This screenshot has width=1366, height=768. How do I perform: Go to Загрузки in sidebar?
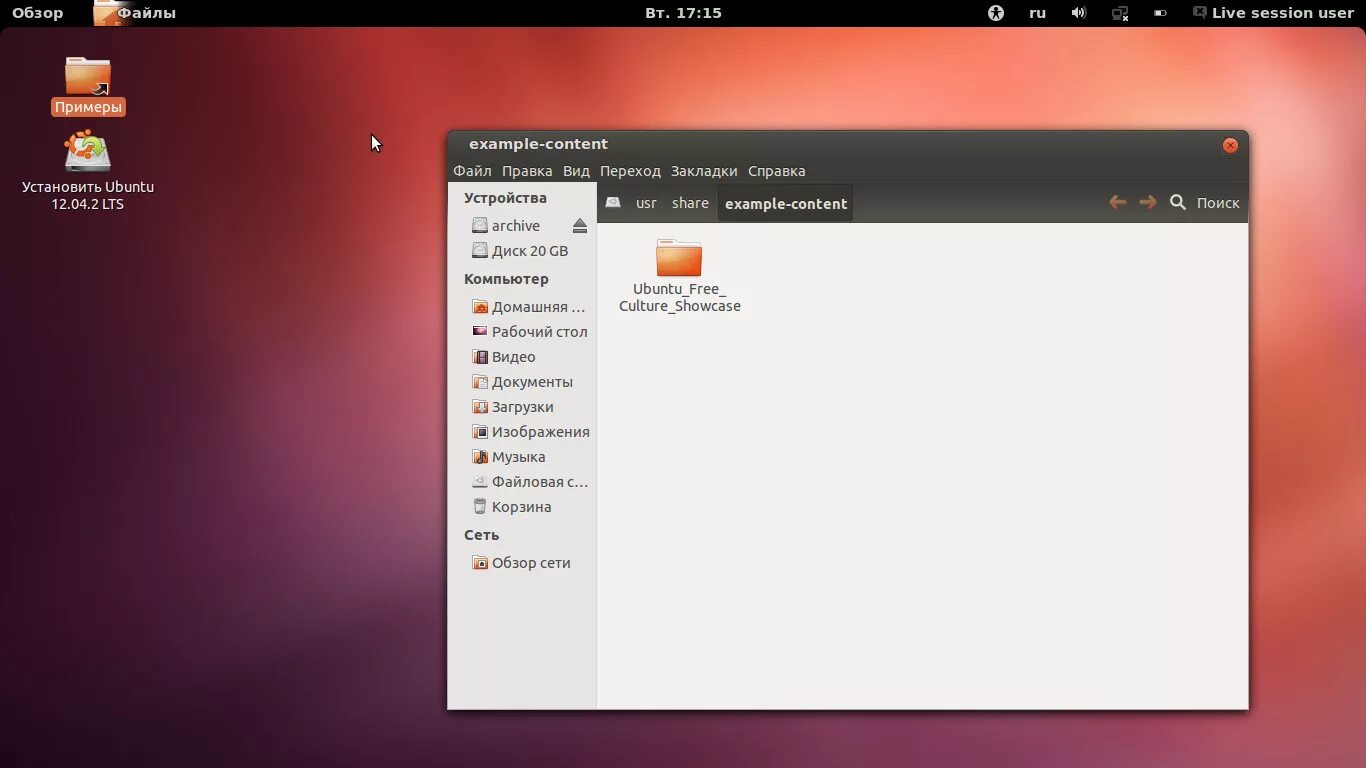point(522,407)
